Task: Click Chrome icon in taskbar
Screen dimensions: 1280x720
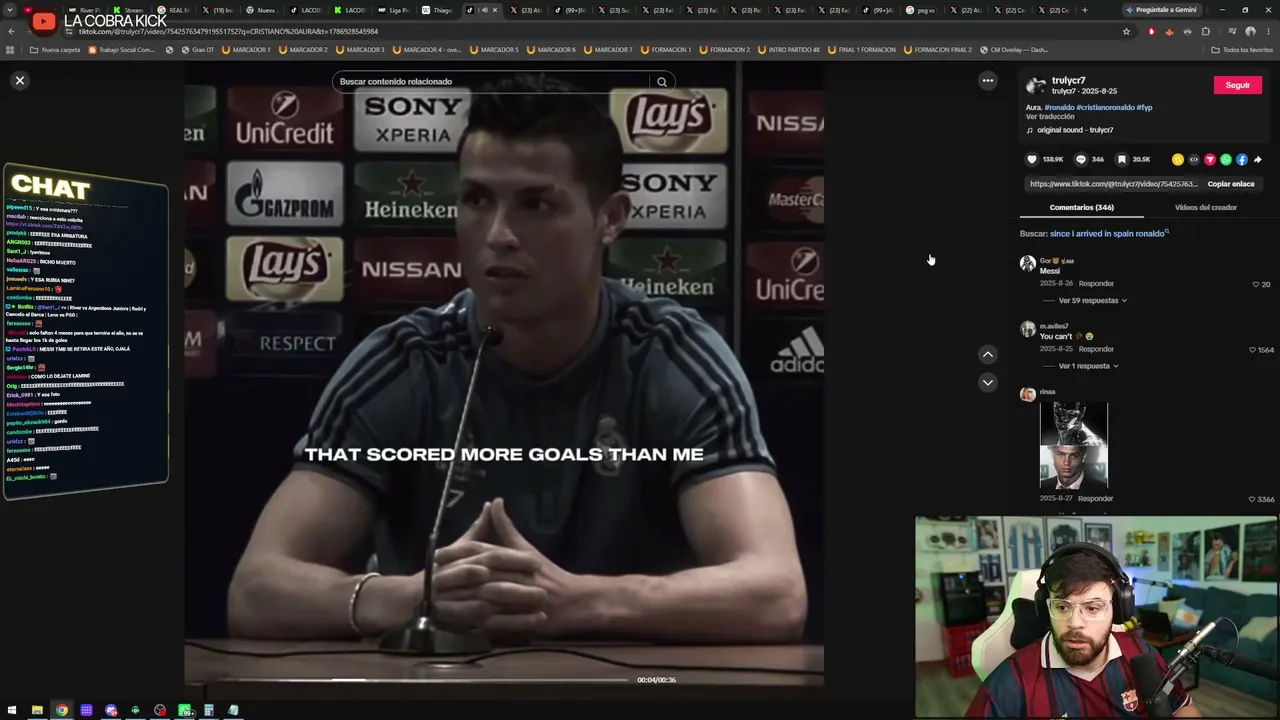Action: [62, 710]
